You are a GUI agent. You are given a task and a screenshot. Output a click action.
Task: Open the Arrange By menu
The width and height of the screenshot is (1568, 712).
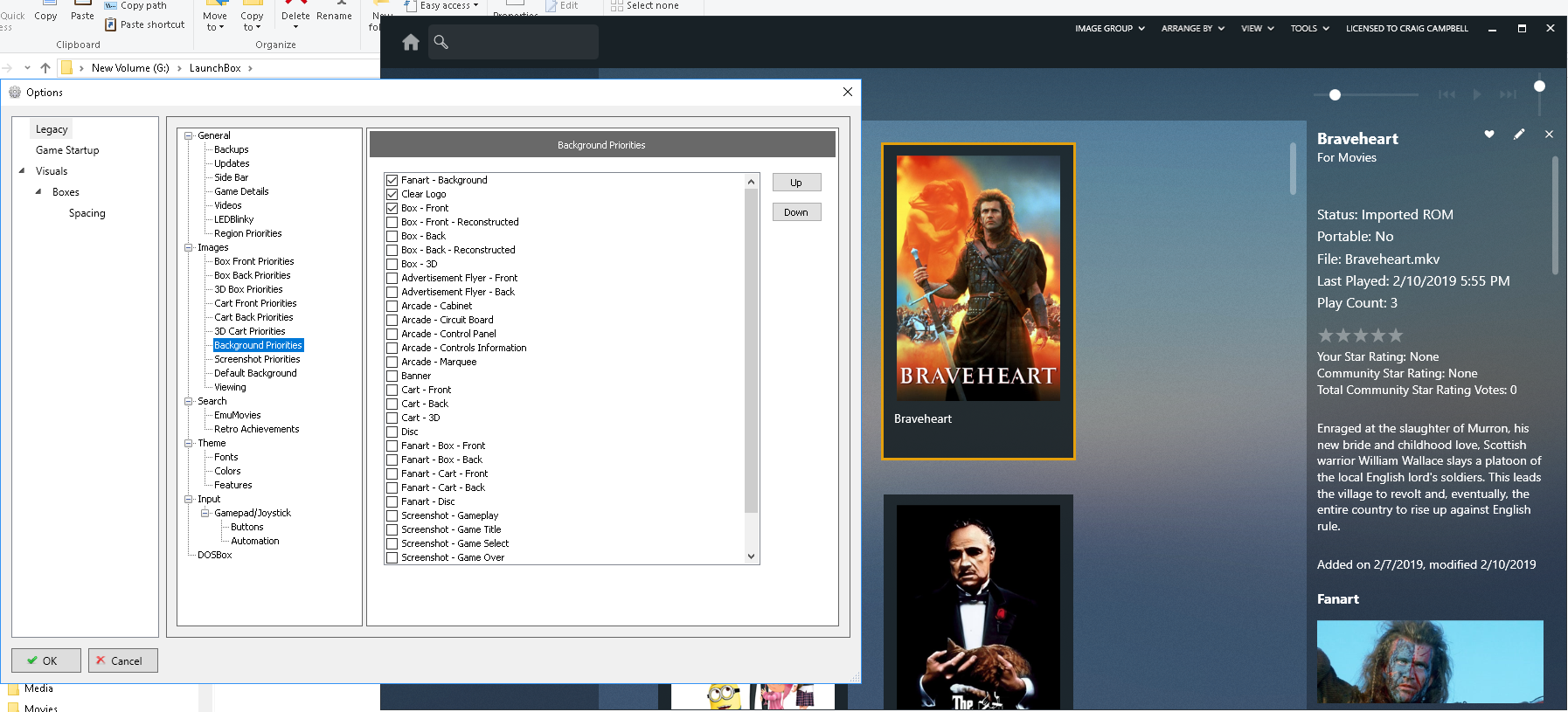(x=1192, y=29)
